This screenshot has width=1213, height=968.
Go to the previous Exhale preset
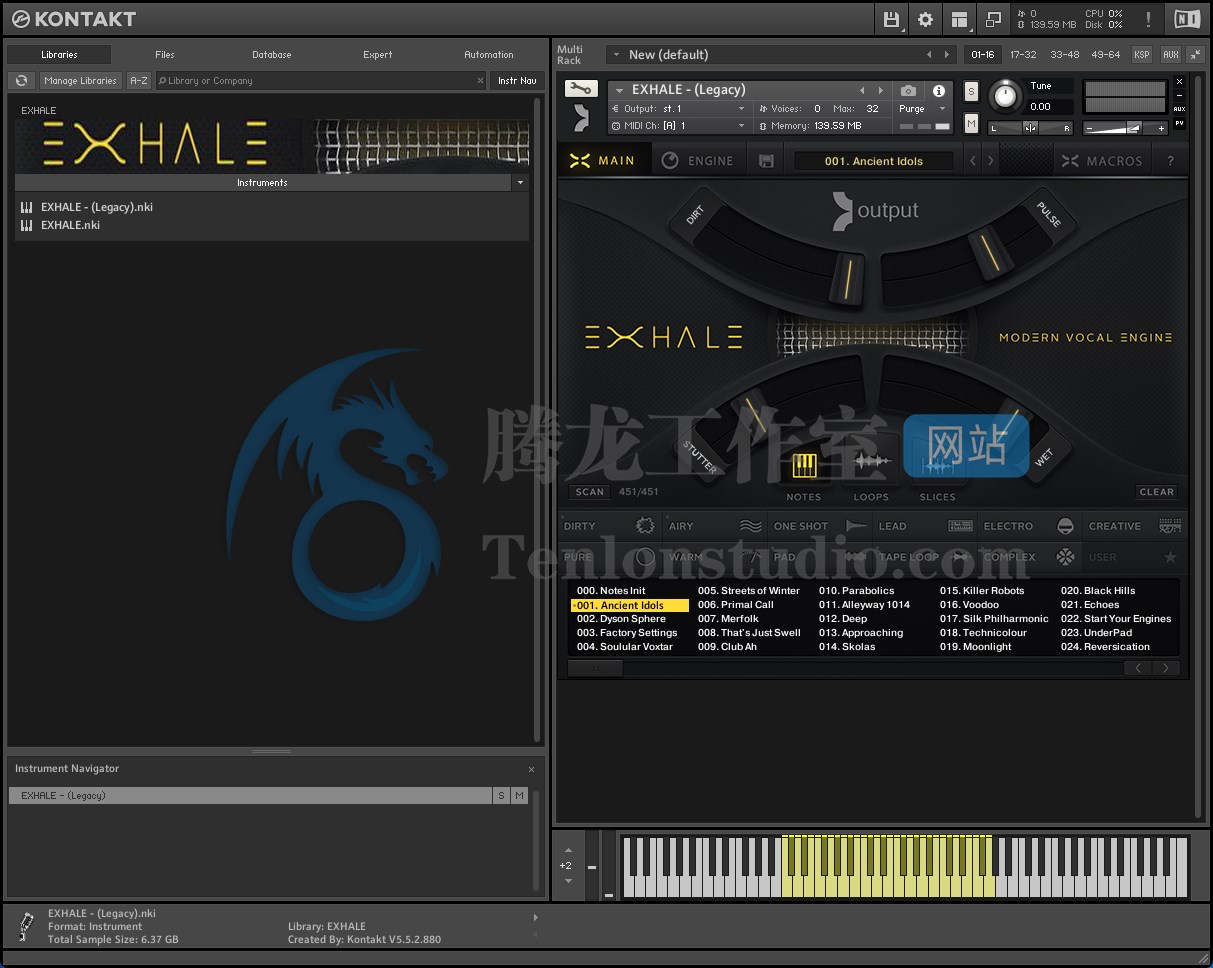(x=973, y=161)
